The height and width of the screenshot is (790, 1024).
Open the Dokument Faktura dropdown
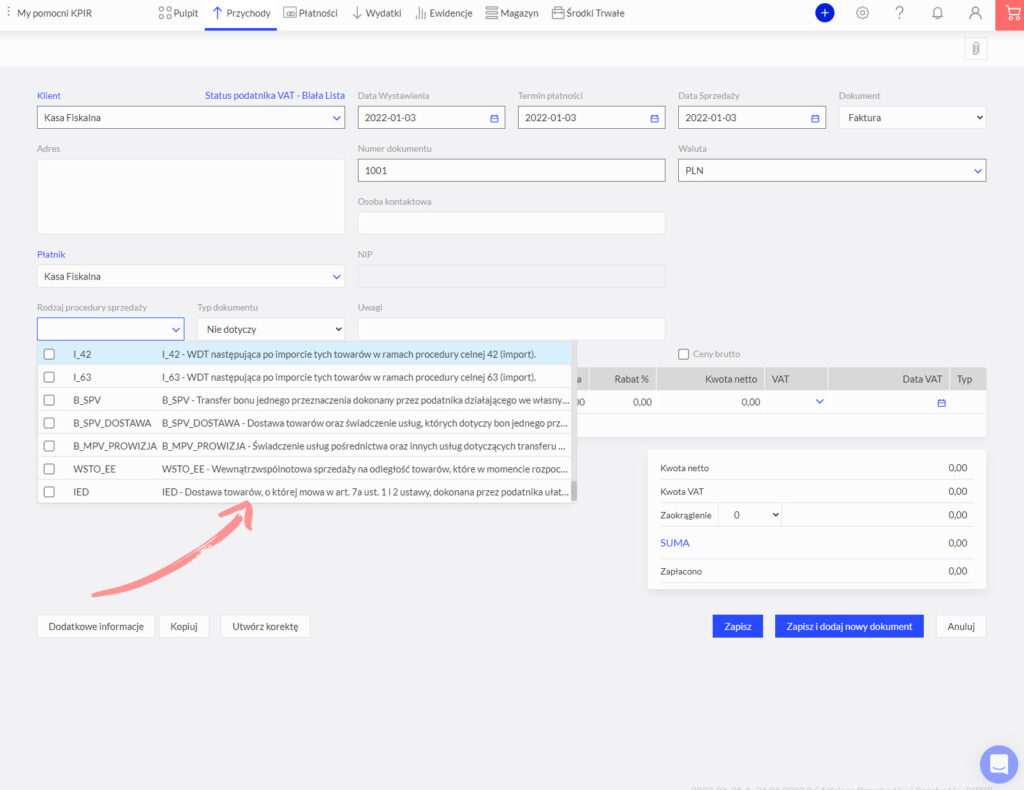[912, 118]
